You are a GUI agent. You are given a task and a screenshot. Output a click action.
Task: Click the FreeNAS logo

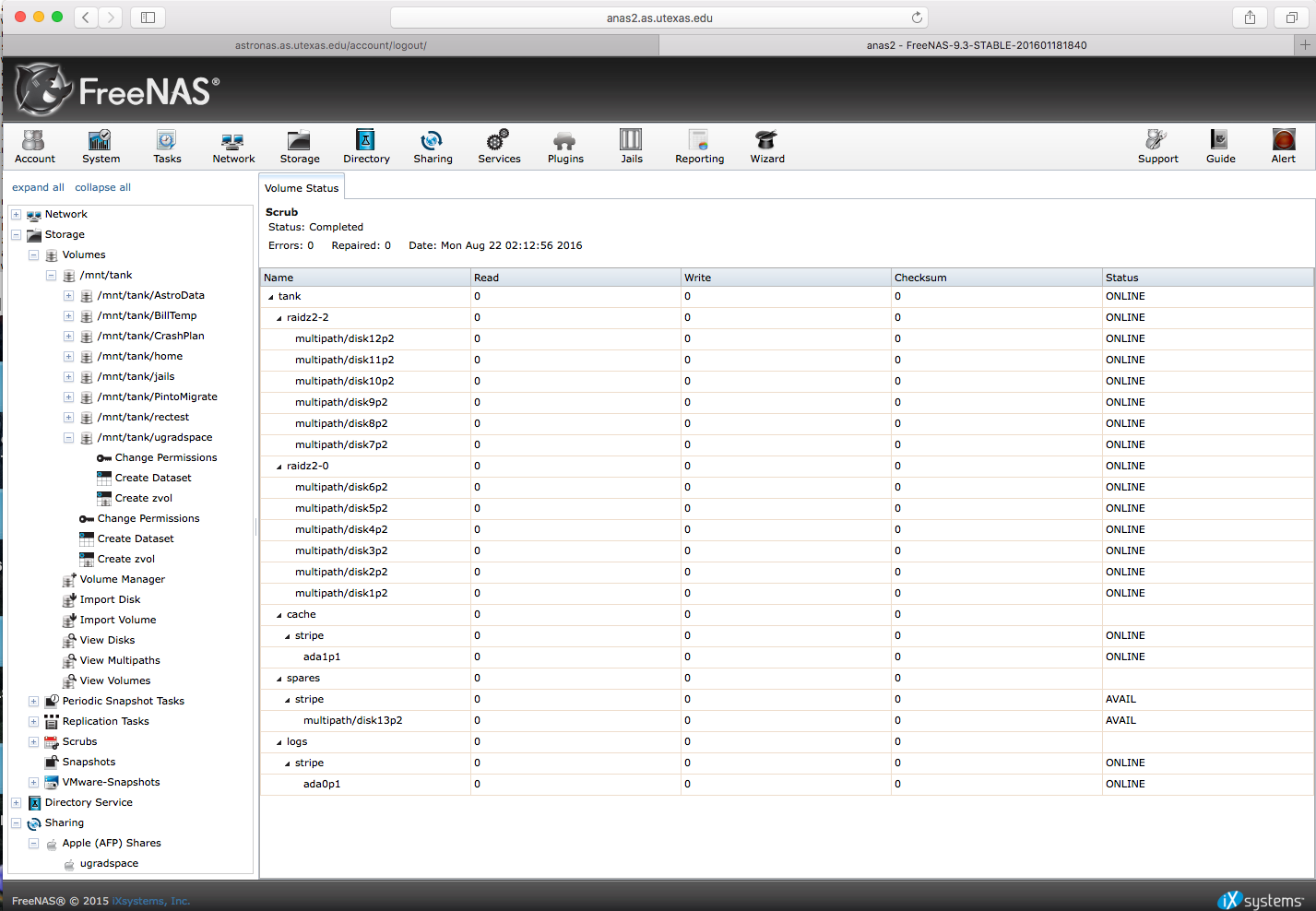(117, 89)
